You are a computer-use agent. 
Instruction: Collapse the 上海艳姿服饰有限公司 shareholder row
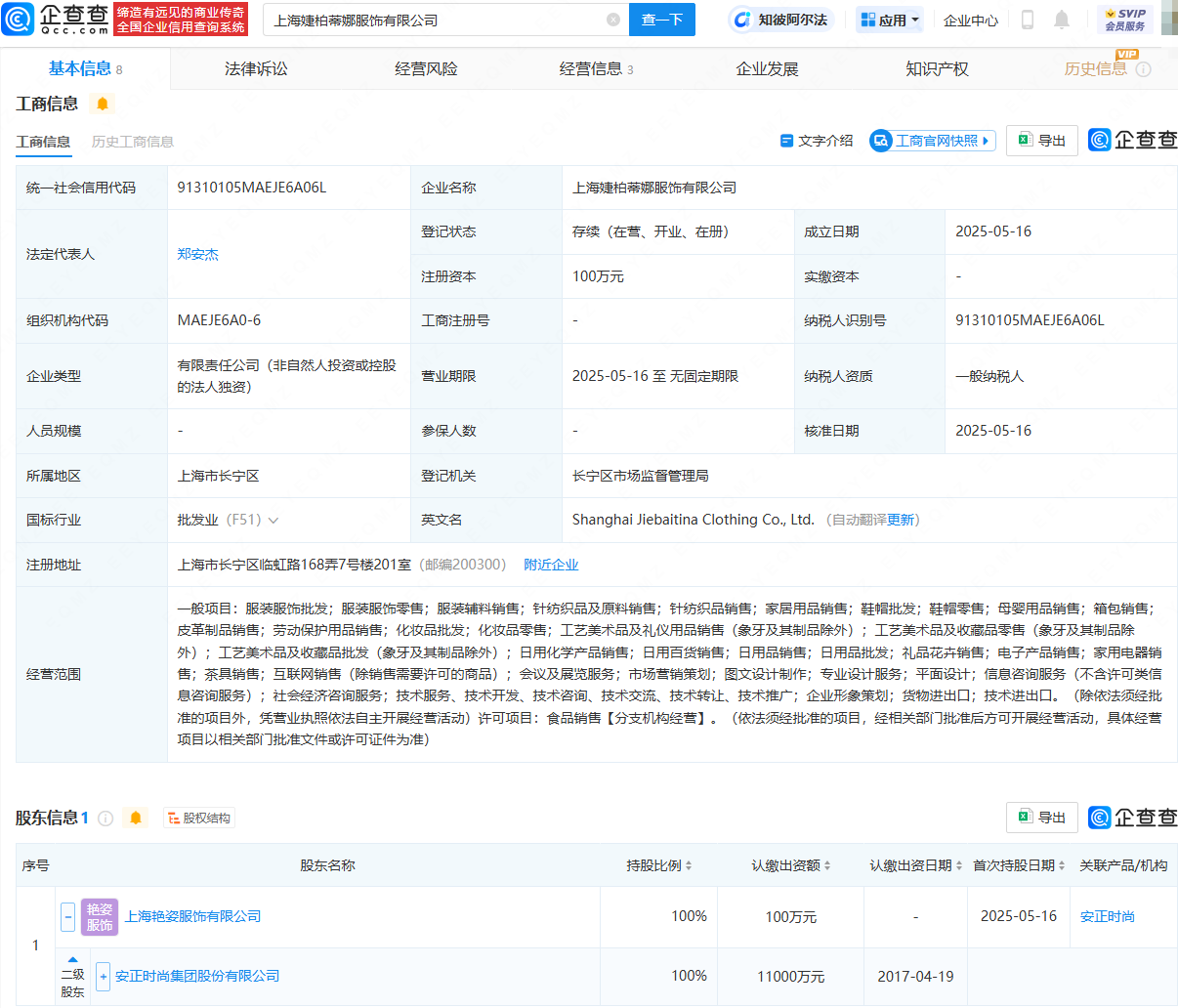tap(68, 916)
